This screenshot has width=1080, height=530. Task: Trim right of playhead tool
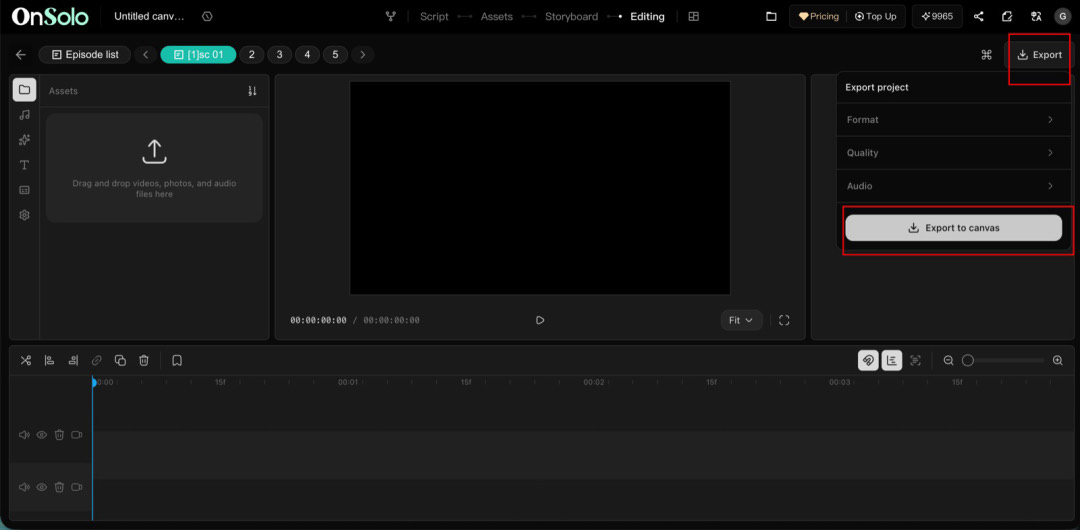tap(73, 360)
